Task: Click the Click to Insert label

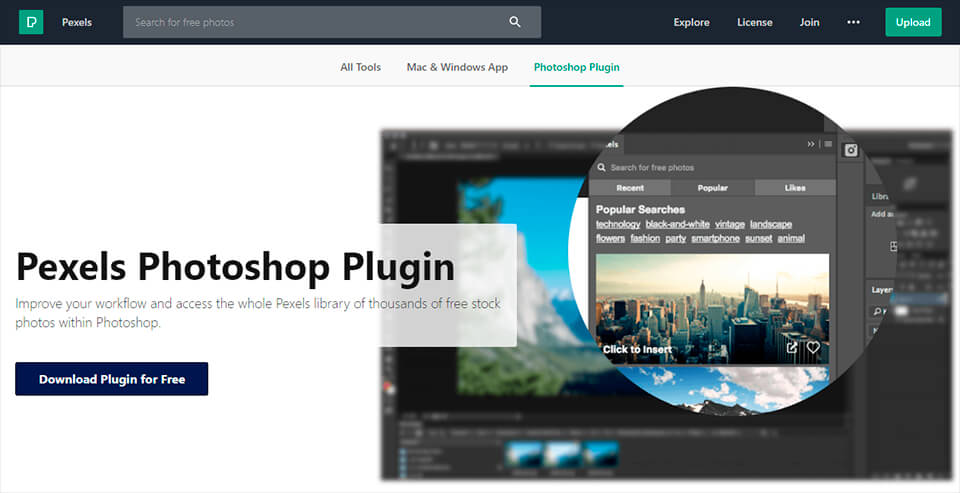Action: (x=637, y=350)
